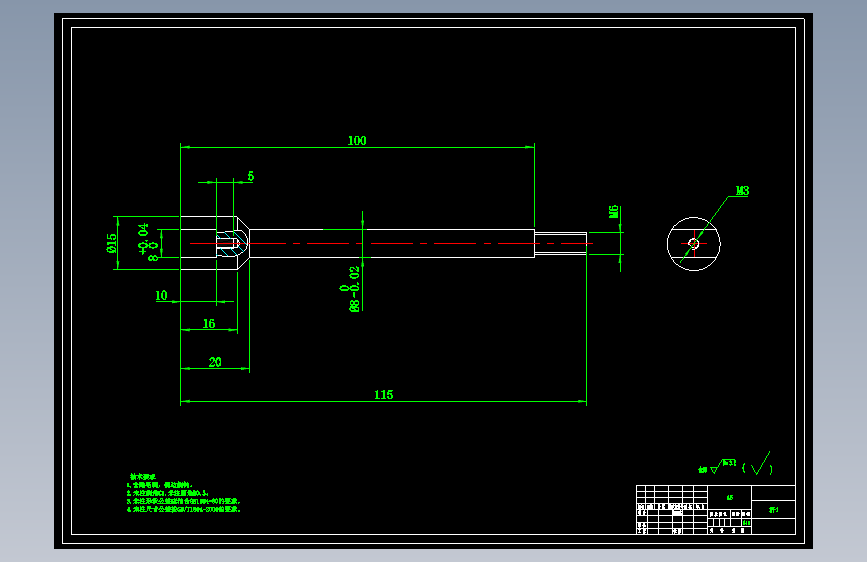Image resolution: width=867 pixels, height=562 pixels.
Task: Select technical requirement line 3
Action: click(184, 501)
